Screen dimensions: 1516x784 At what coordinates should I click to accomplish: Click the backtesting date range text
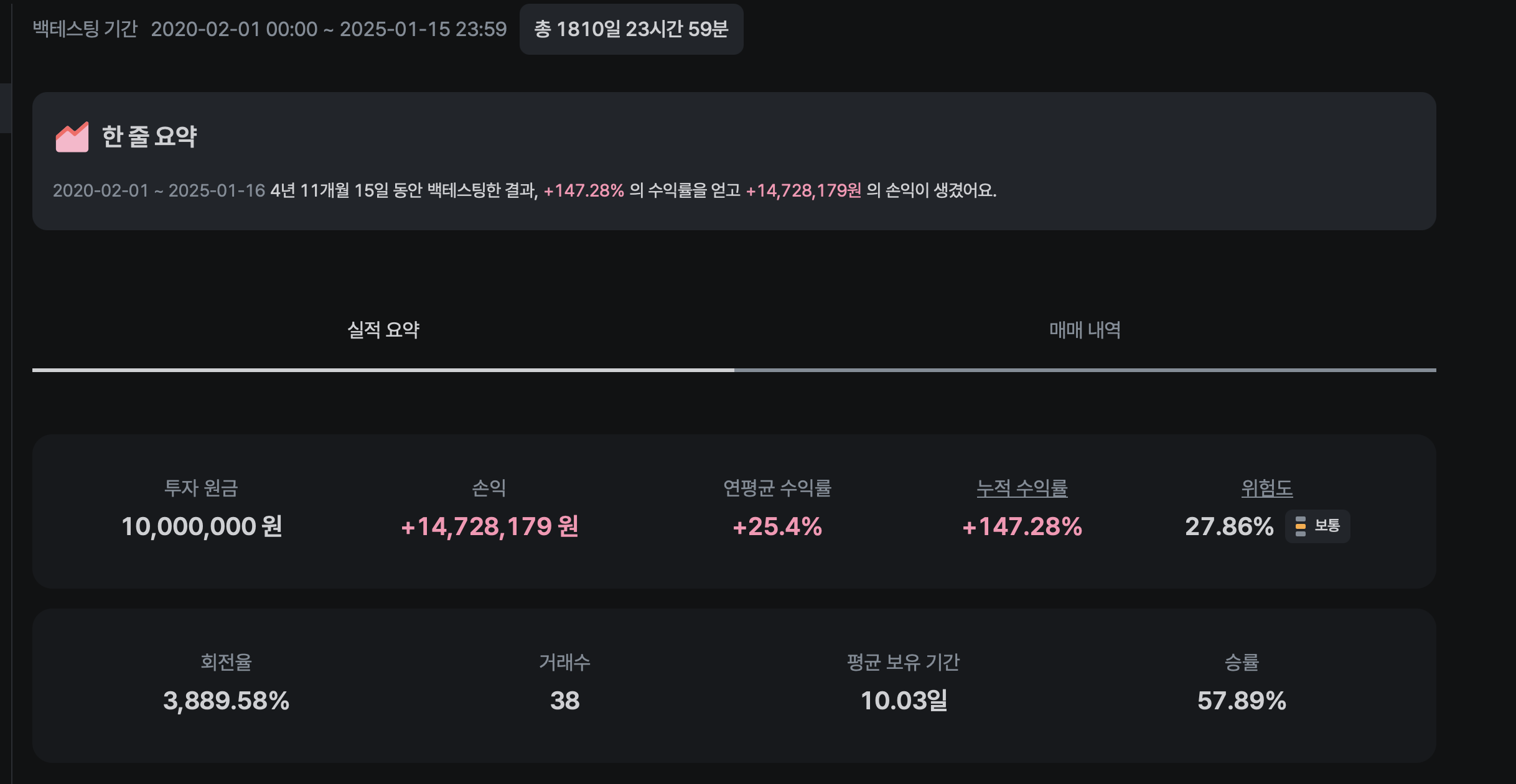[x=329, y=29]
